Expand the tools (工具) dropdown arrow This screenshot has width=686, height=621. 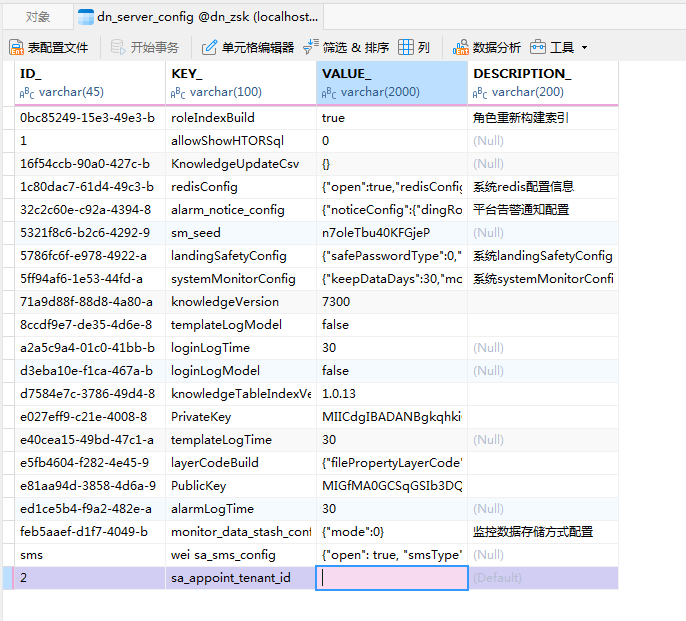(585, 48)
